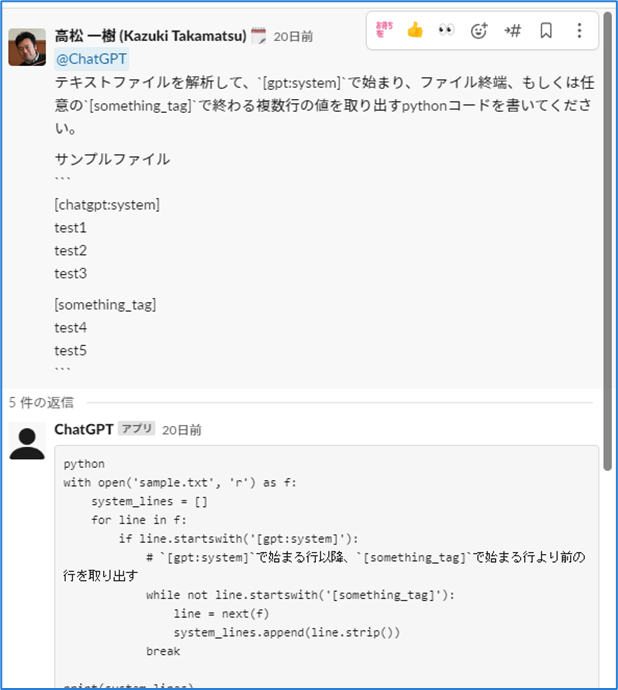618x690 pixels.
Task: React with the thumbs up emoji
Action: point(415,30)
